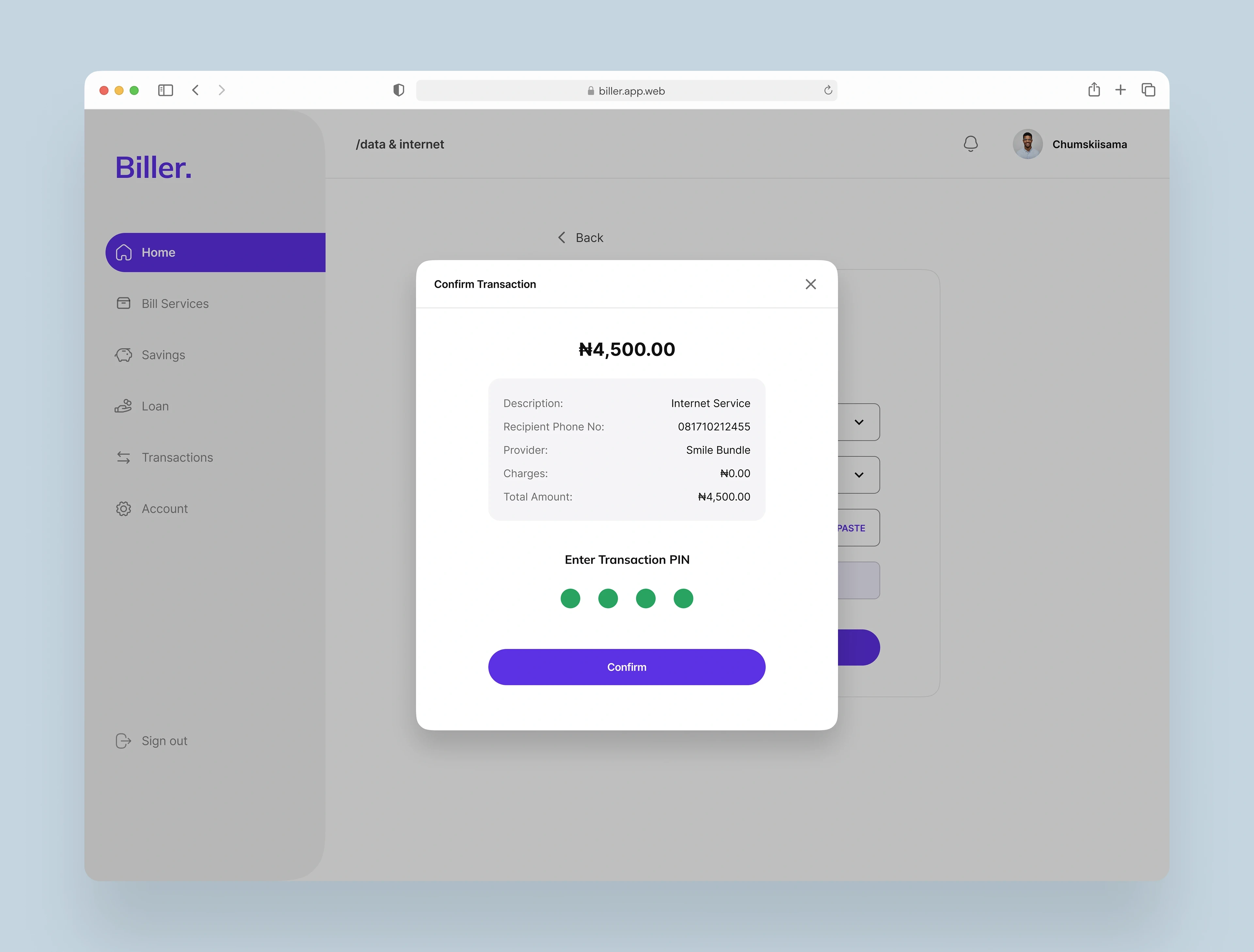This screenshot has height=952, width=1254.
Task: Go back with browser back arrow
Action: 196,90
